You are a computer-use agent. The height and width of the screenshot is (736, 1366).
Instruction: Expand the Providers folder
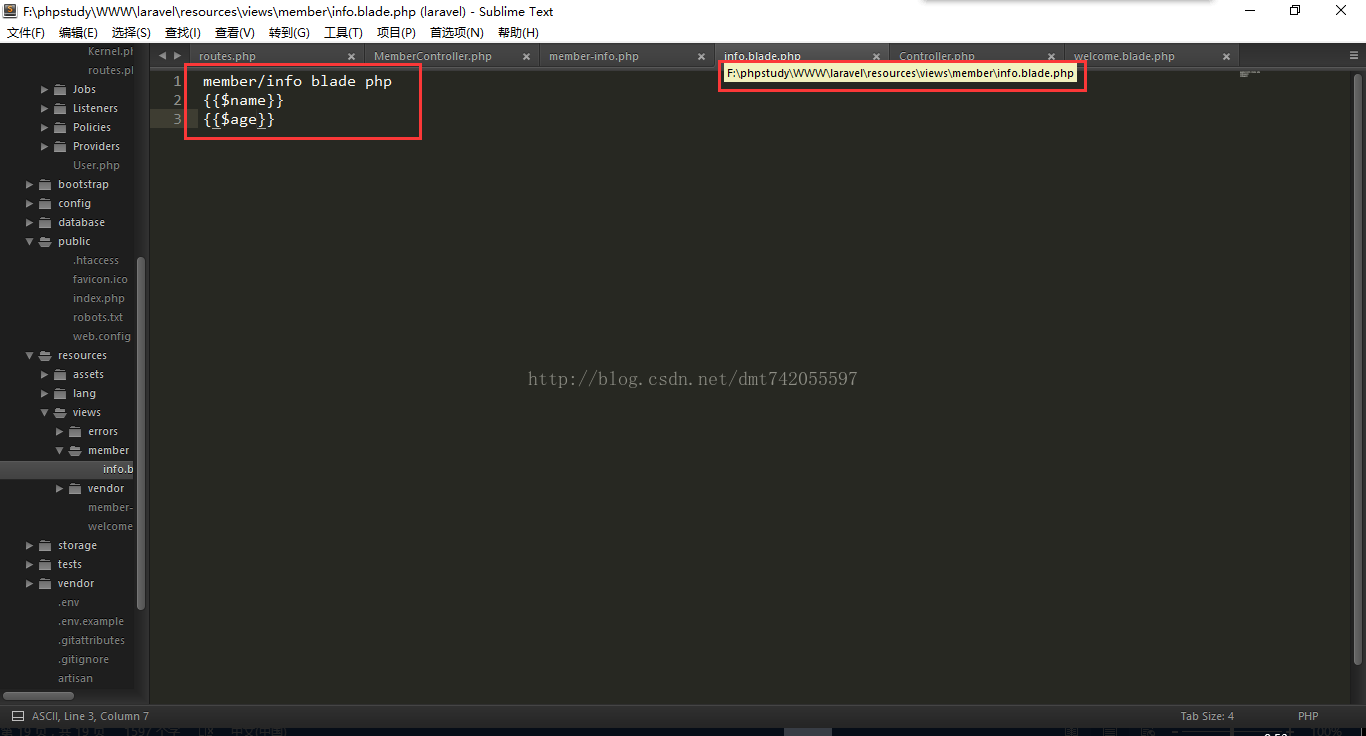tap(45, 146)
